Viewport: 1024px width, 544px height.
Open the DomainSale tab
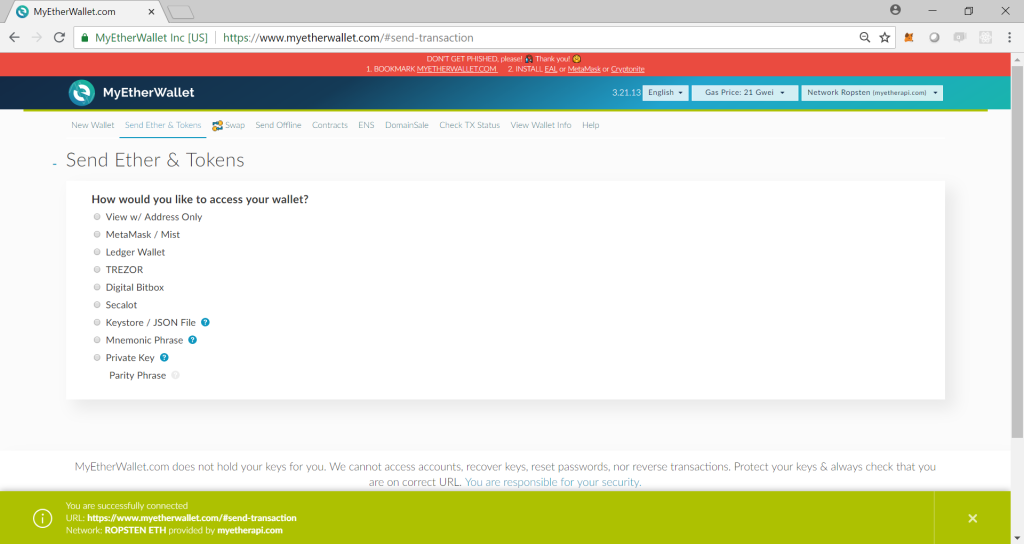point(407,125)
